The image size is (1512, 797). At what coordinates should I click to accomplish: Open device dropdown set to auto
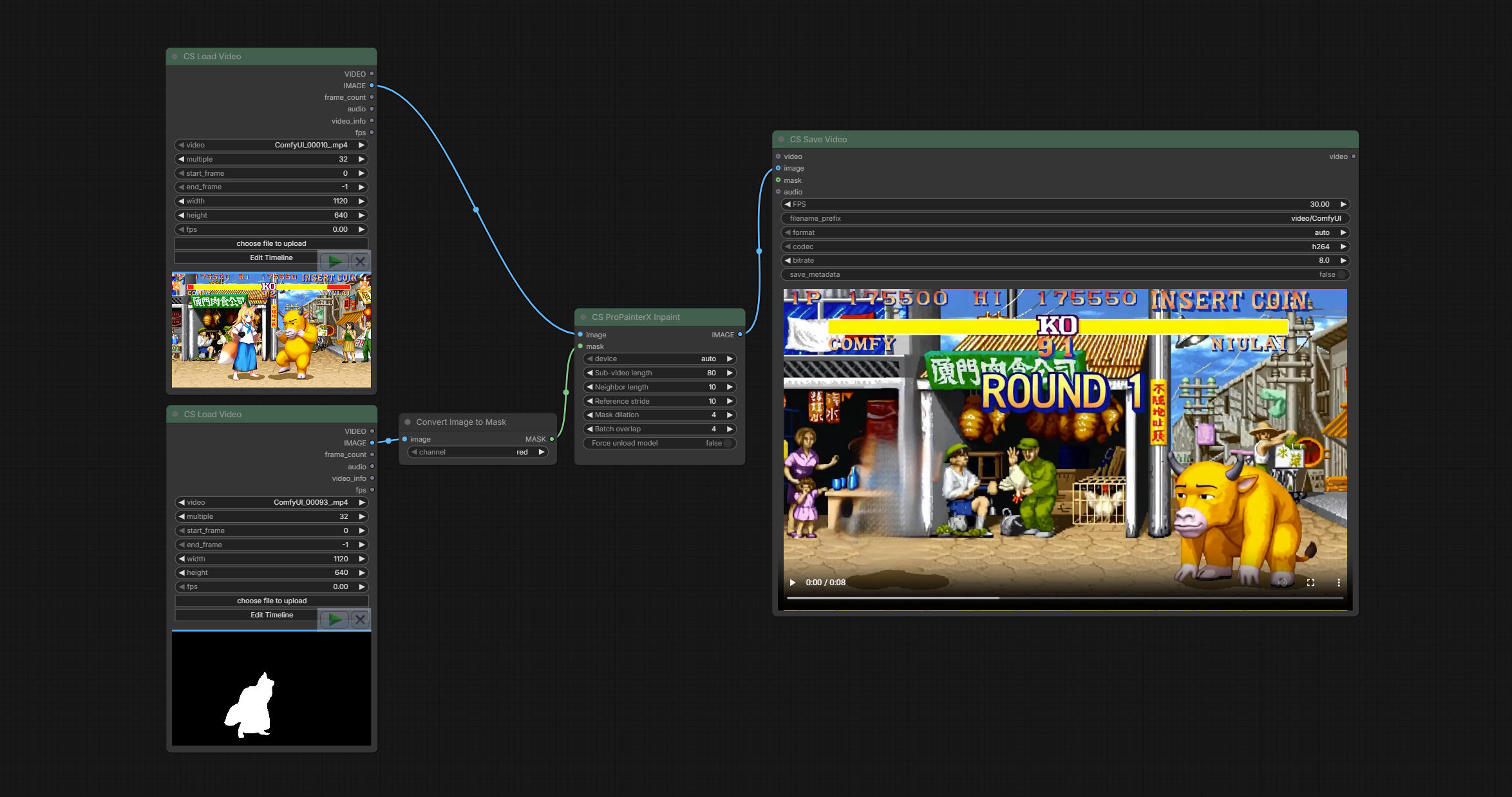coord(659,359)
